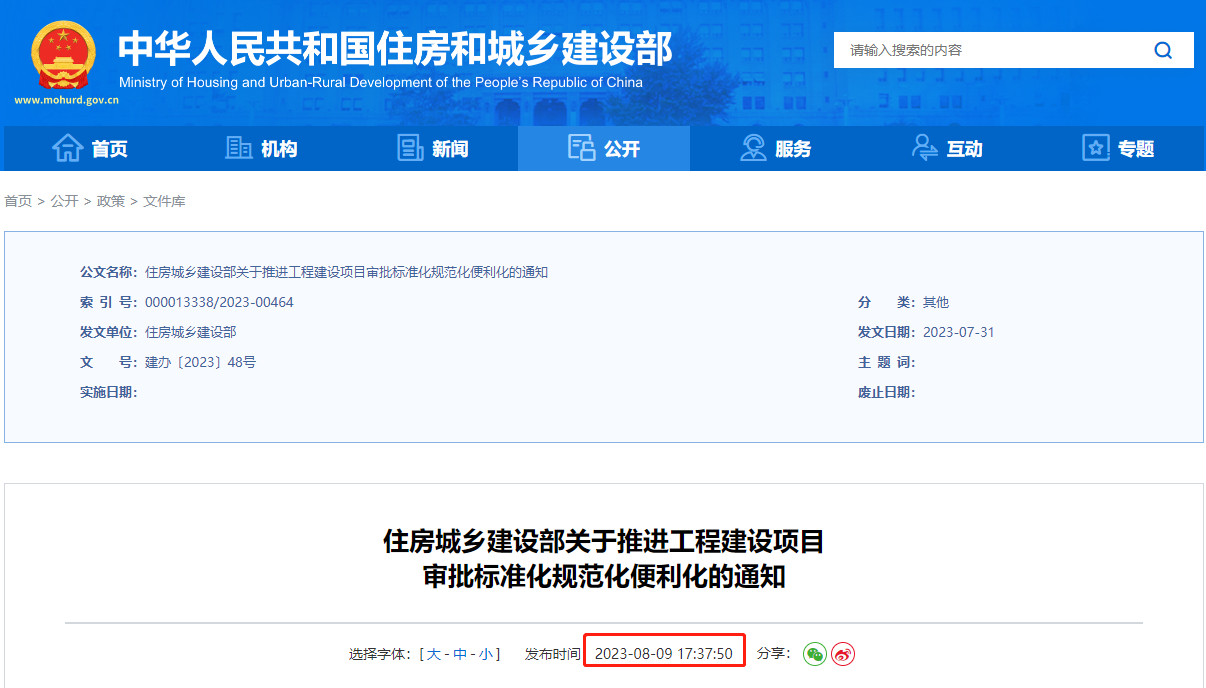Open the 新闻 navigation menu item
Viewport: 1206px width, 688px height.
click(x=450, y=149)
